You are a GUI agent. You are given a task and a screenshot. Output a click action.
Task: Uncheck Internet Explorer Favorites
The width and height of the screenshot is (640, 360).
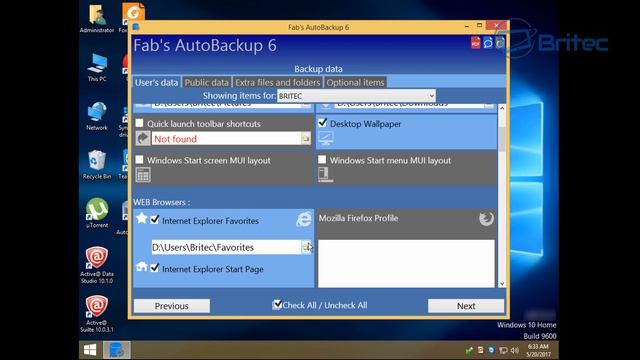(155, 220)
